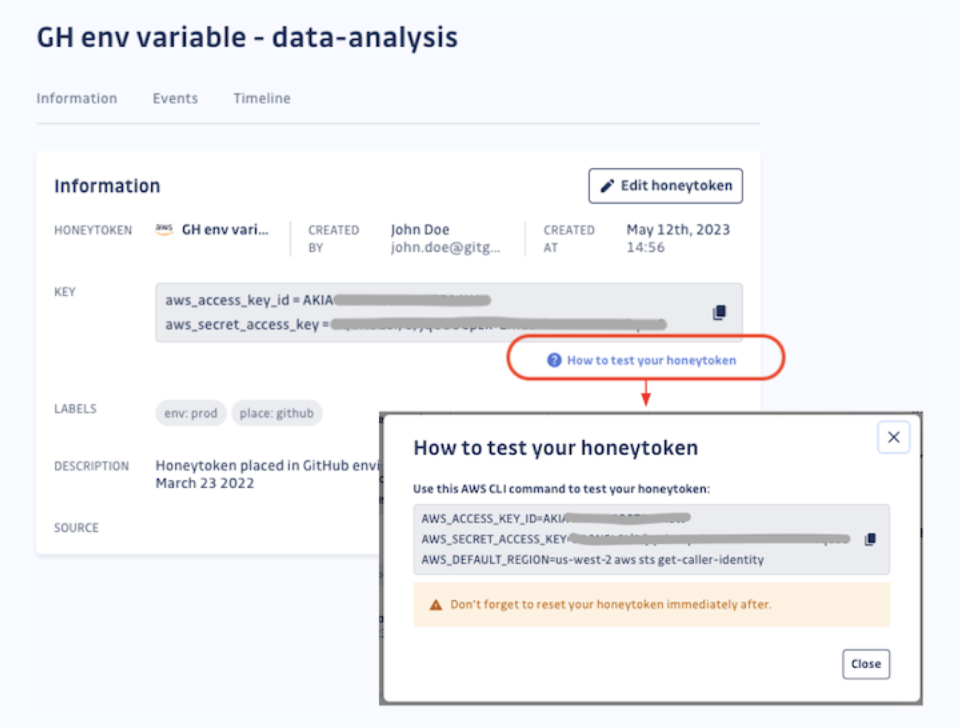Click the pencil icon on Edit honeytoken
960x728 pixels.
[x=607, y=186]
